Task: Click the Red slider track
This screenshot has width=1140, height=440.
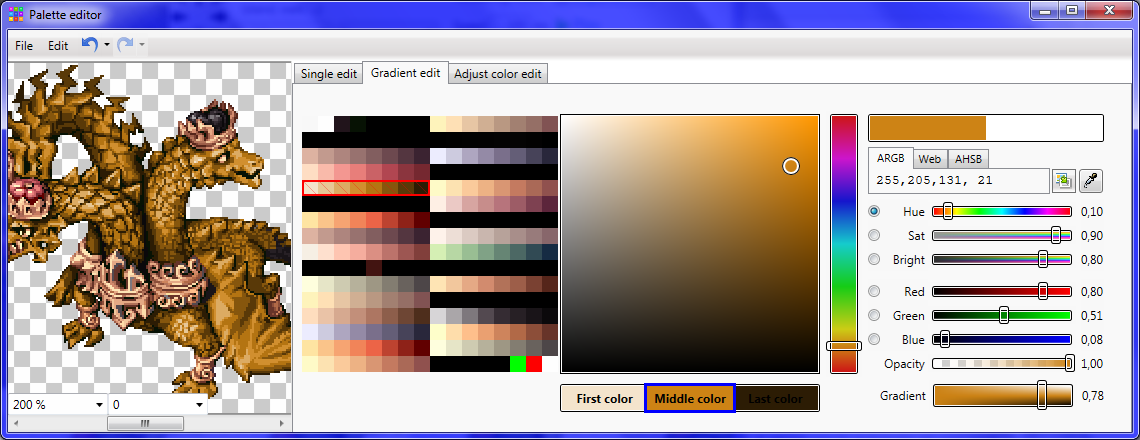Action: (x=1001, y=292)
